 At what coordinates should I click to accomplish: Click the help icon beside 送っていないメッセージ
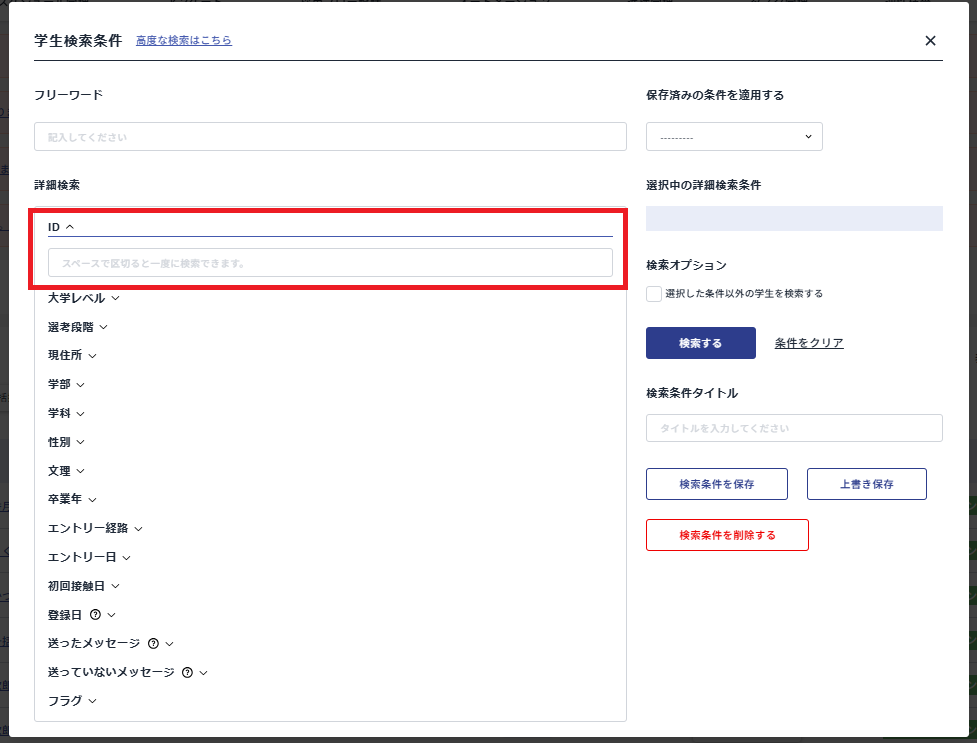coord(186,672)
